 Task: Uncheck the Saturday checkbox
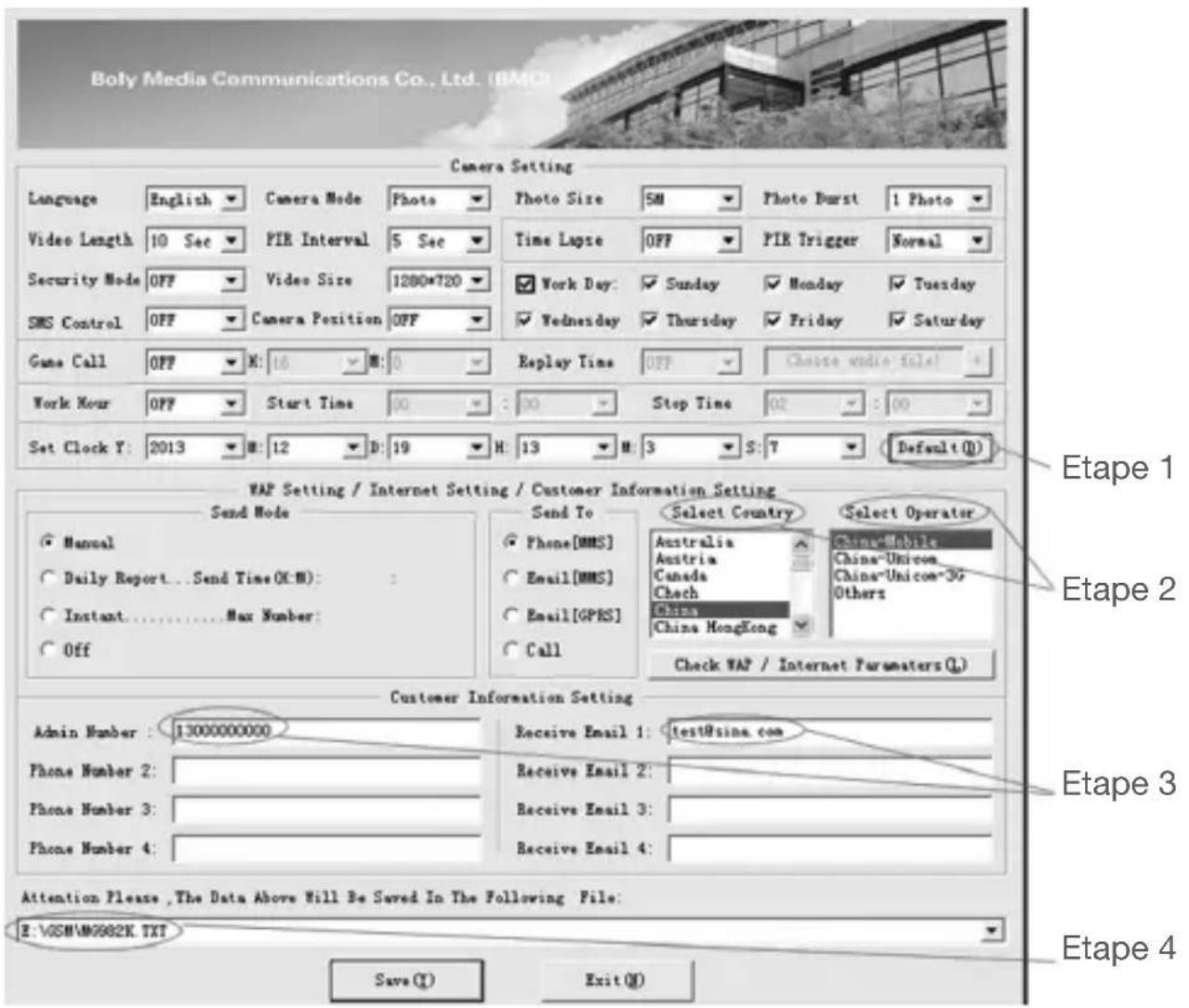tap(897, 320)
